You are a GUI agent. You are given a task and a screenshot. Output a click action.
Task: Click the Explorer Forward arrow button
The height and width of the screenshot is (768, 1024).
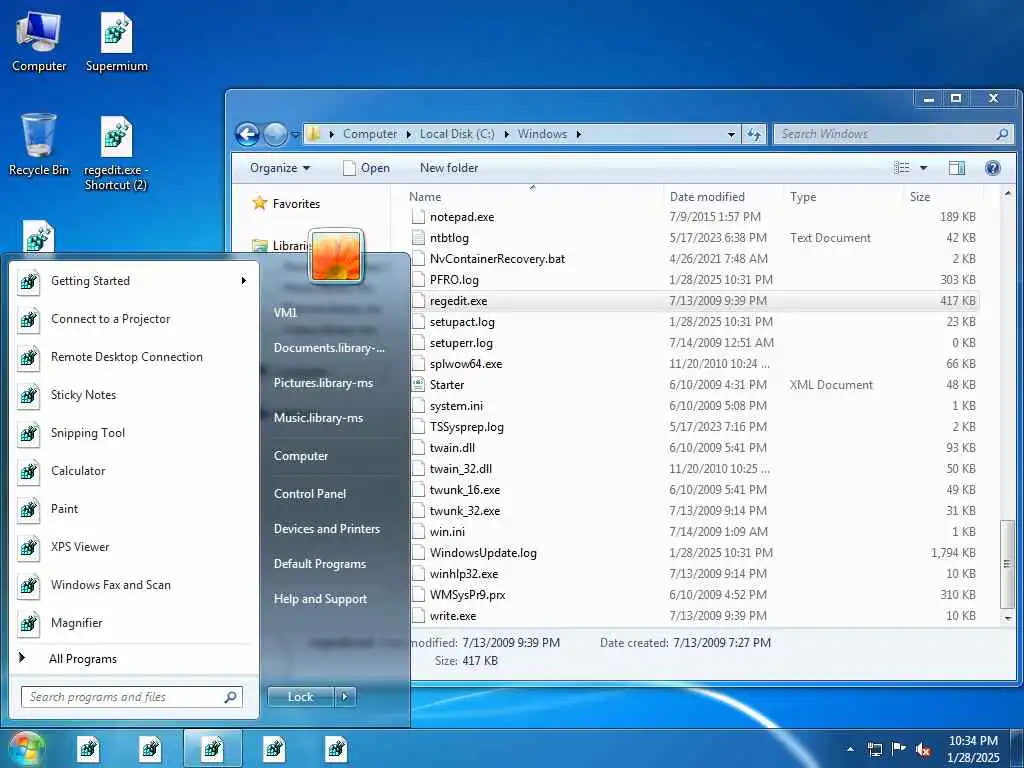point(275,135)
